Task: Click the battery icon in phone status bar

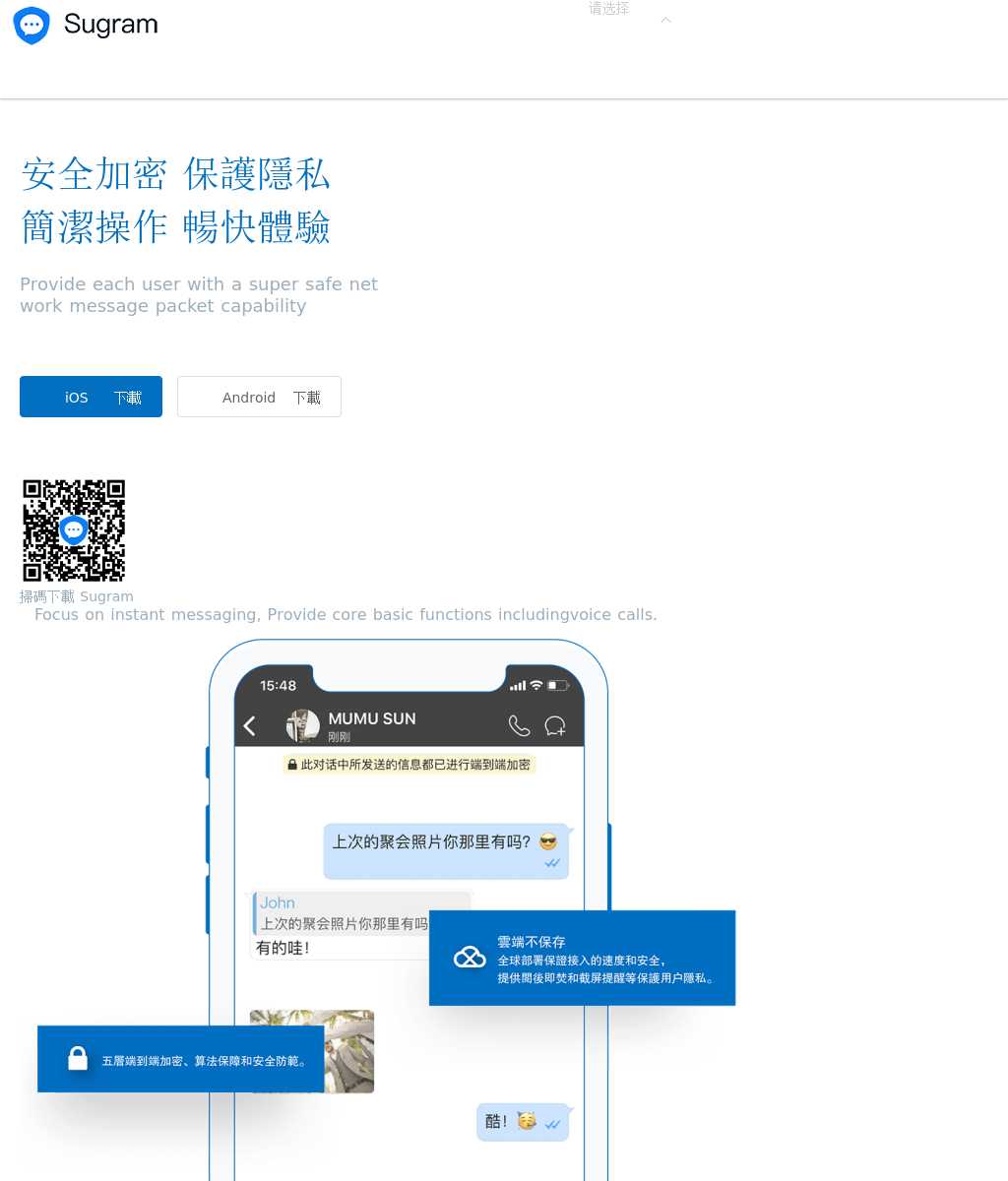Action: coord(558,685)
